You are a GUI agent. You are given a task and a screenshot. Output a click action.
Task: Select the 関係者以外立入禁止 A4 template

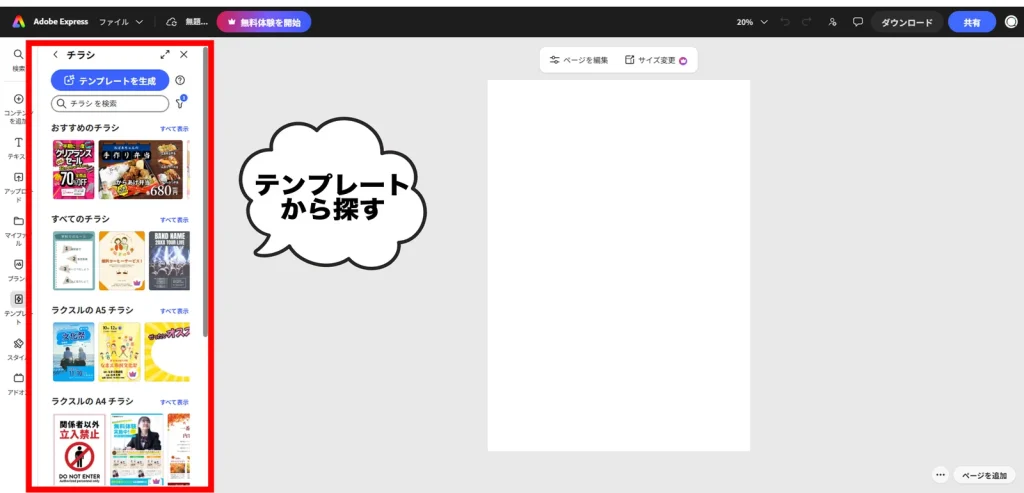pos(79,449)
